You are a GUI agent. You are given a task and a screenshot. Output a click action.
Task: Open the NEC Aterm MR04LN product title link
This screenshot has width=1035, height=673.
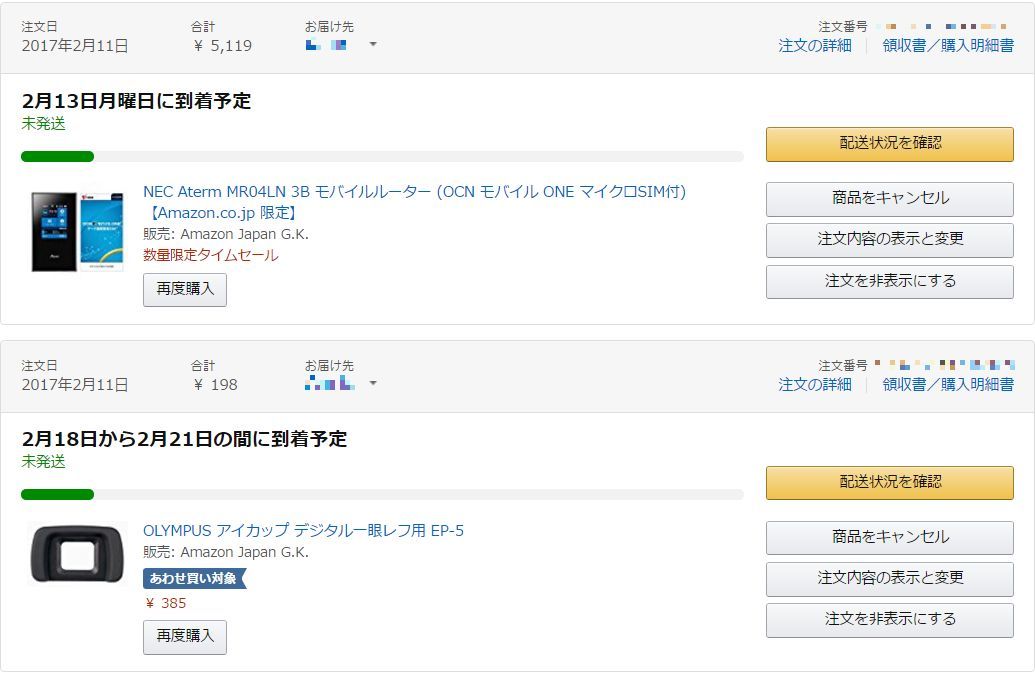[414, 192]
